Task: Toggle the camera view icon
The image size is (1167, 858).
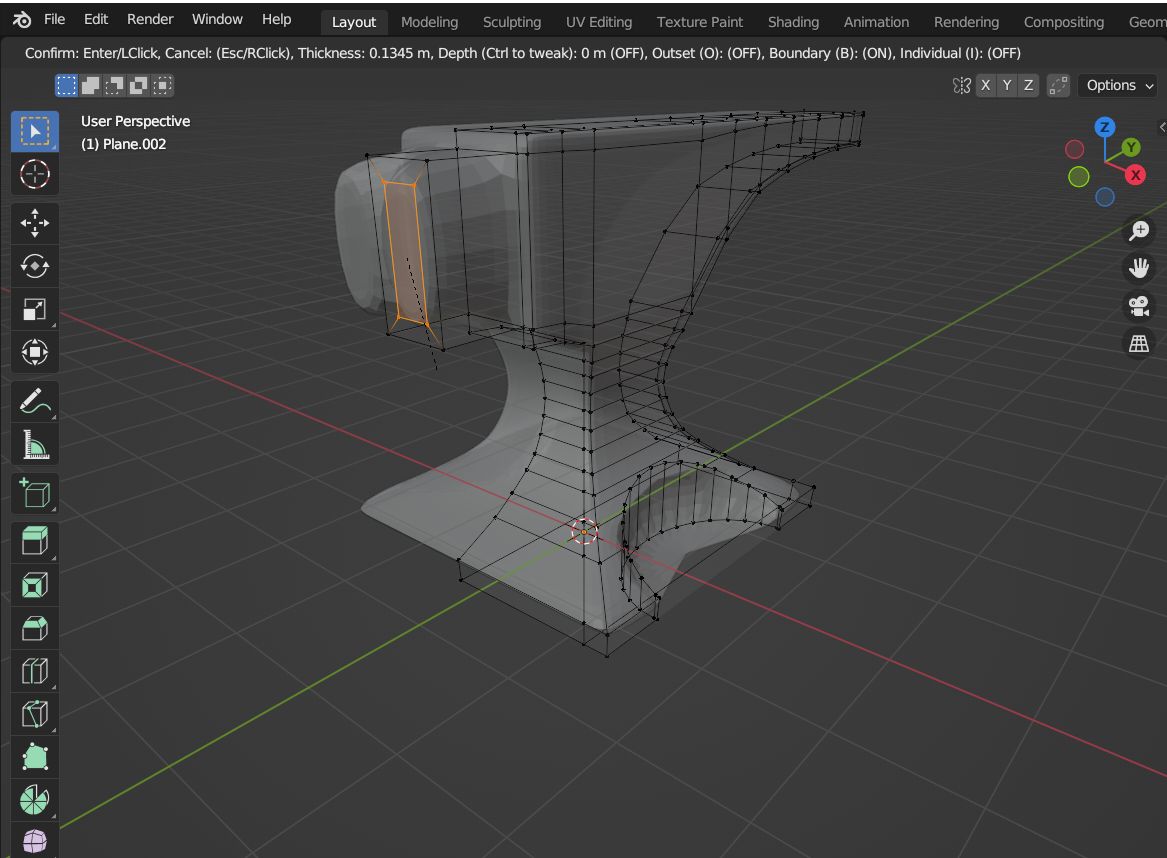Action: (x=1139, y=306)
